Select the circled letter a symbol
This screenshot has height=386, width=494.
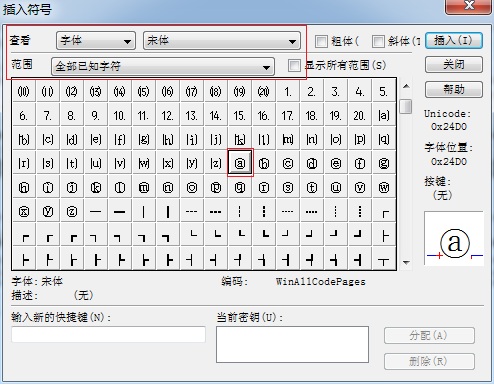[x=240, y=163]
